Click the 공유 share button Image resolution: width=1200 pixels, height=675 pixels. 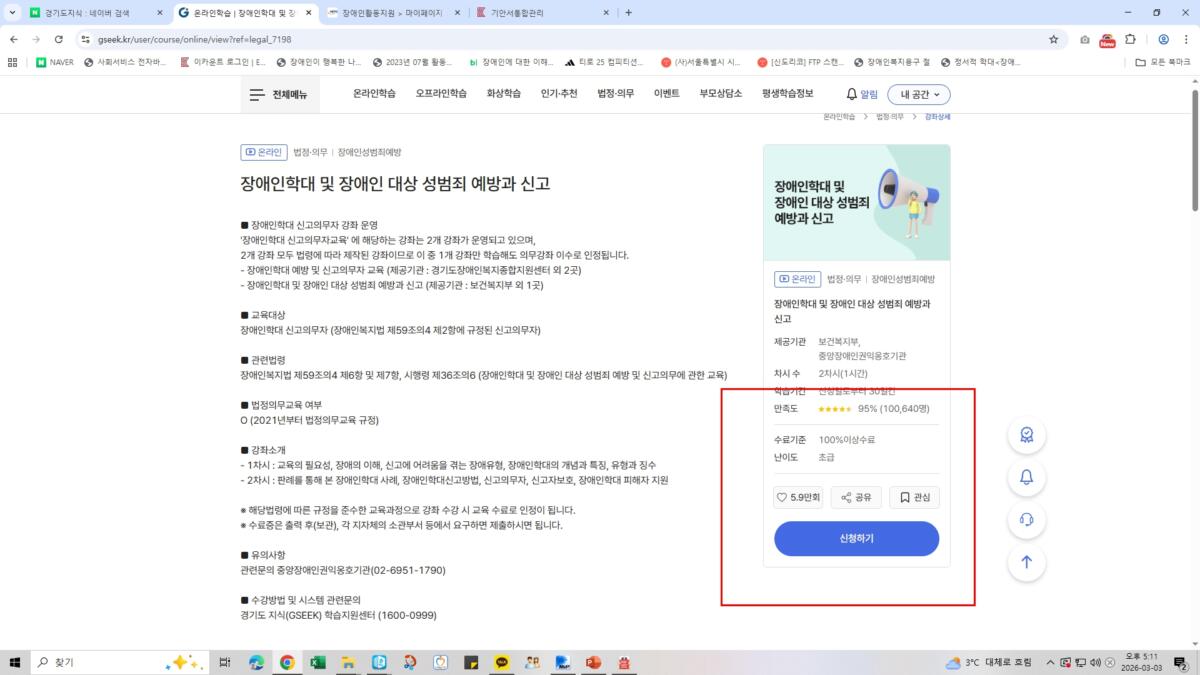[x=856, y=497]
